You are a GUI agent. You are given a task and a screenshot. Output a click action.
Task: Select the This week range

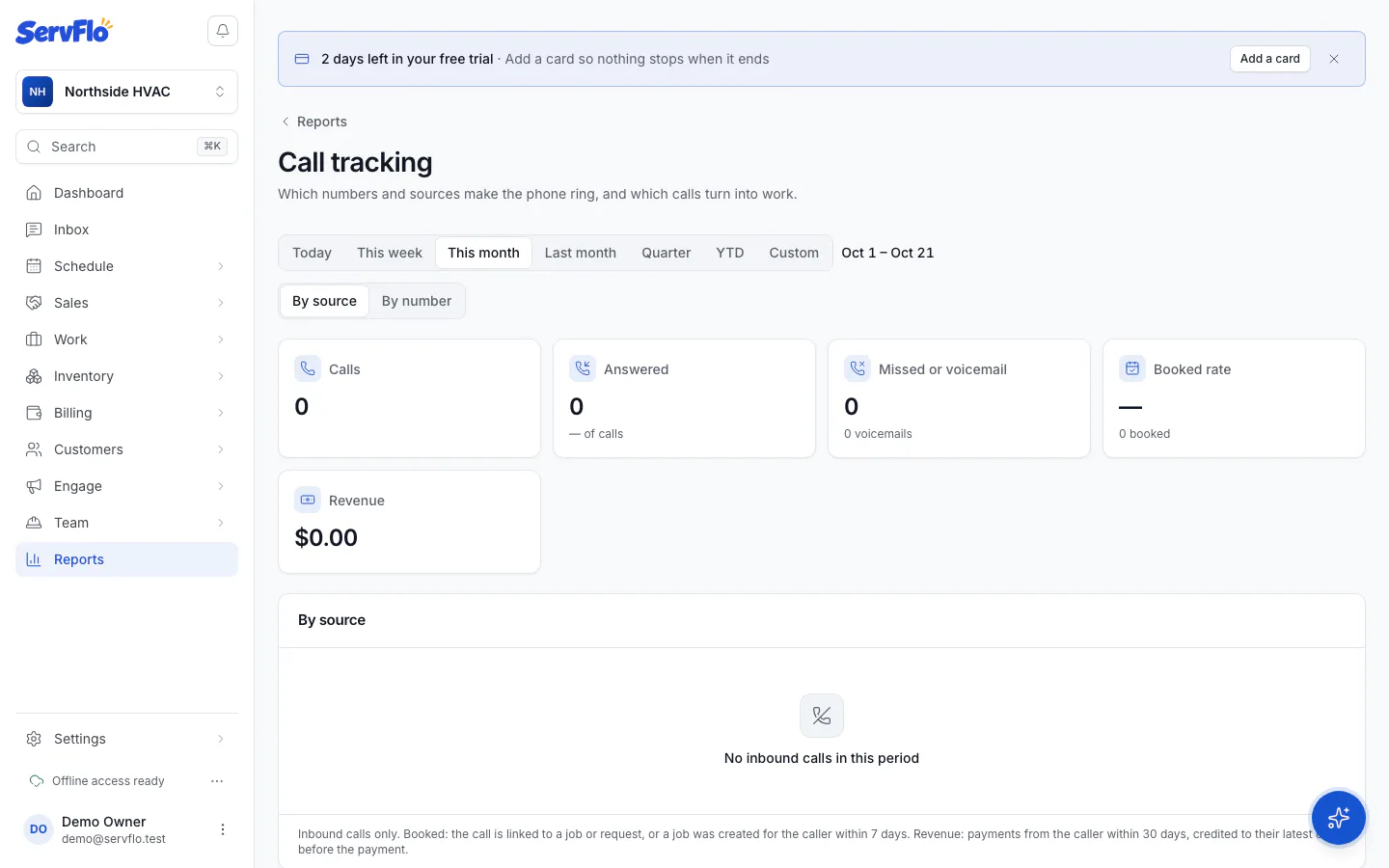(x=390, y=253)
